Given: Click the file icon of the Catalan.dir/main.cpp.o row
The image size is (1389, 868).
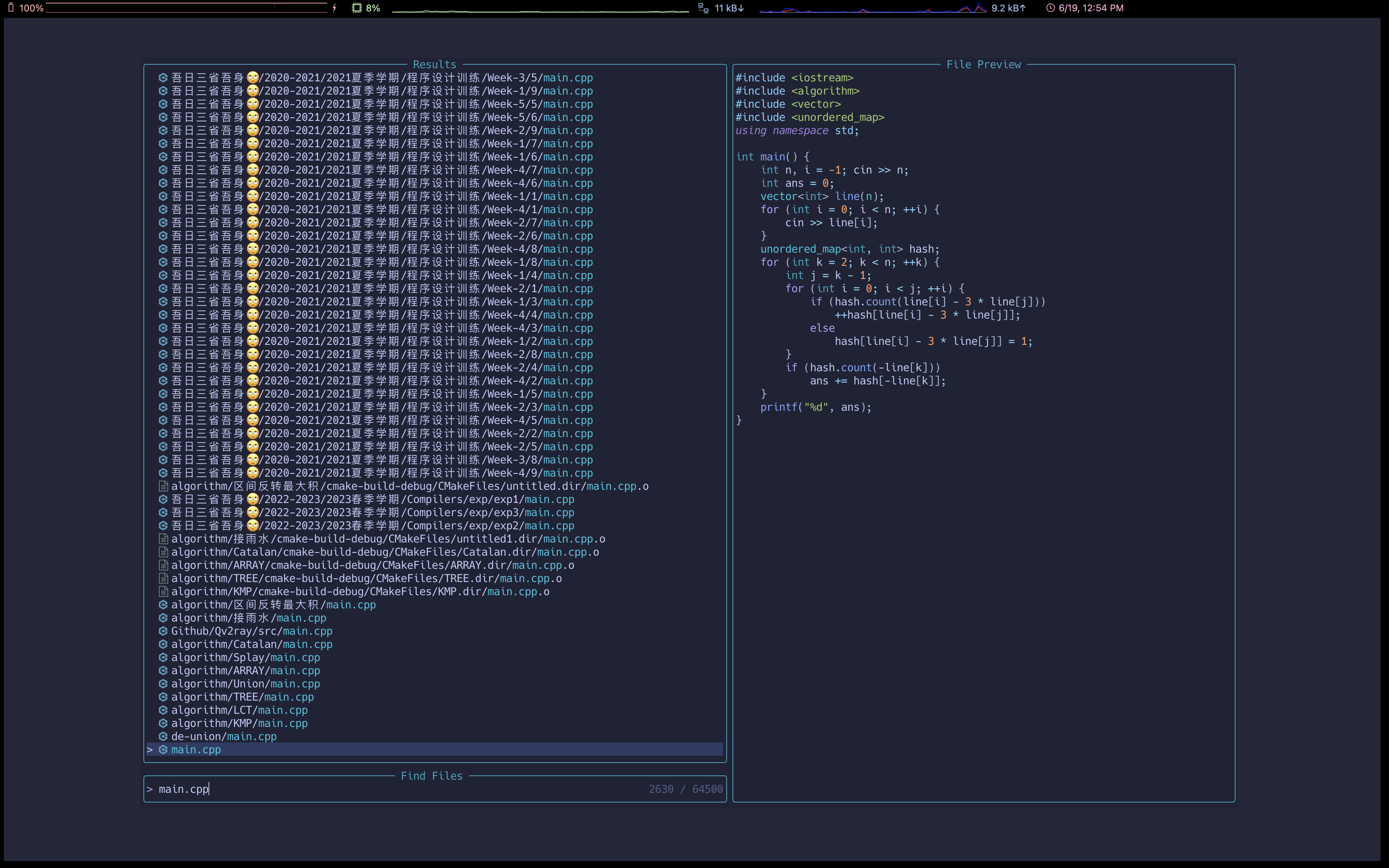Looking at the screenshot, I should (x=163, y=552).
